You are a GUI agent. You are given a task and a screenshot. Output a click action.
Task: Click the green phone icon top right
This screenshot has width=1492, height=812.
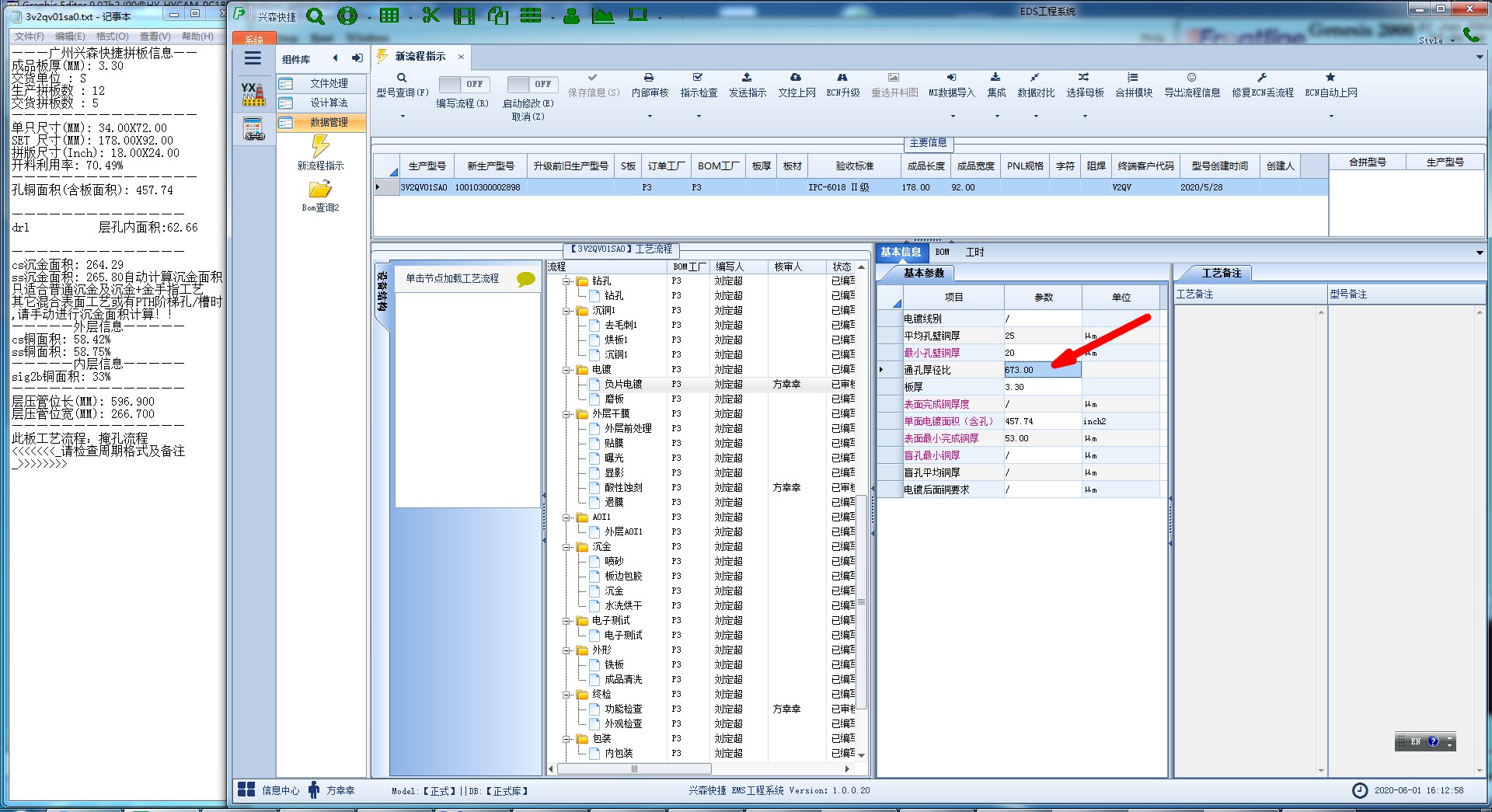point(1471,34)
